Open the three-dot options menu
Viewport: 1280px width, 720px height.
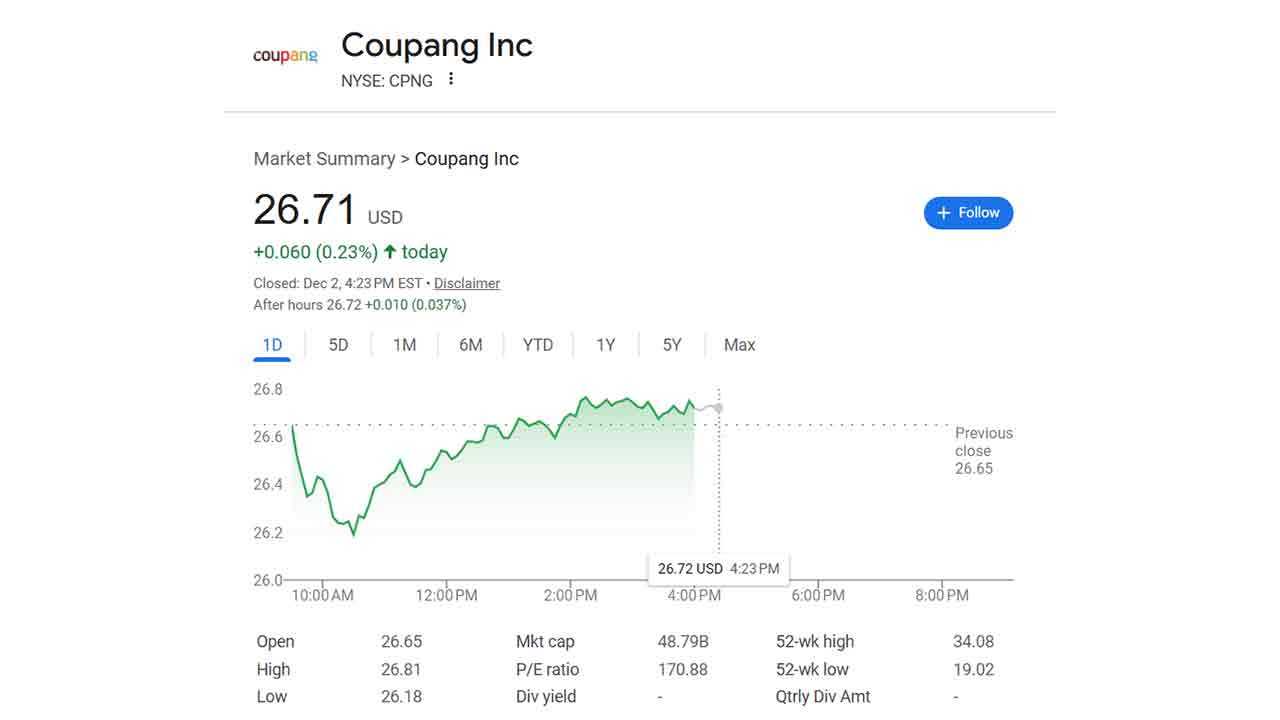(451, 79)
